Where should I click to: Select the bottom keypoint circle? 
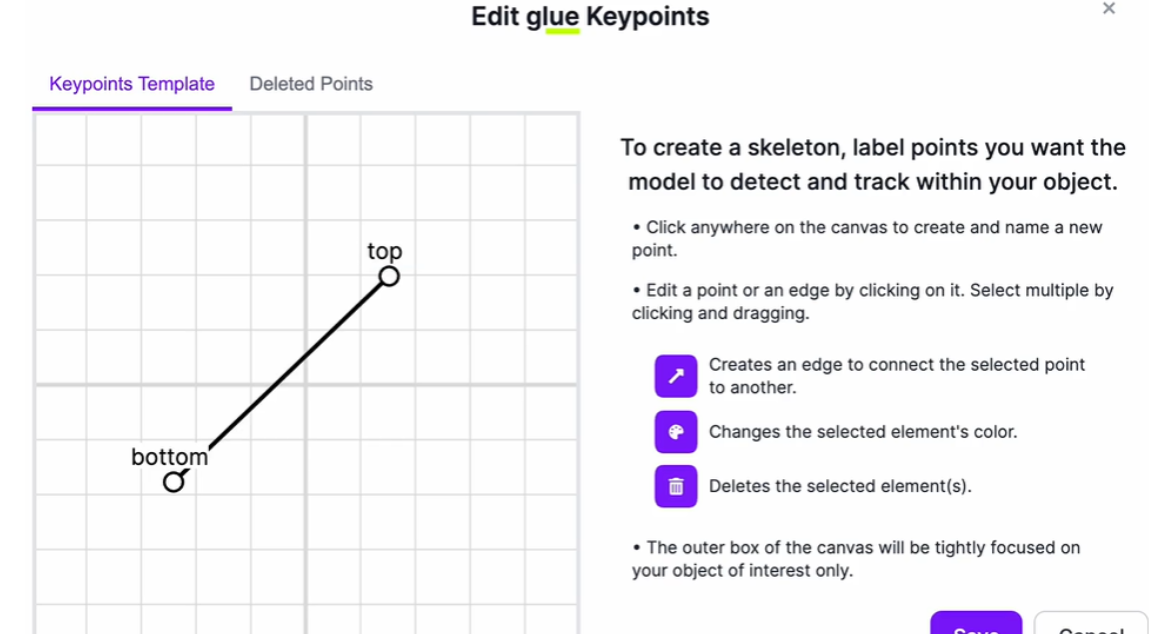174,482
